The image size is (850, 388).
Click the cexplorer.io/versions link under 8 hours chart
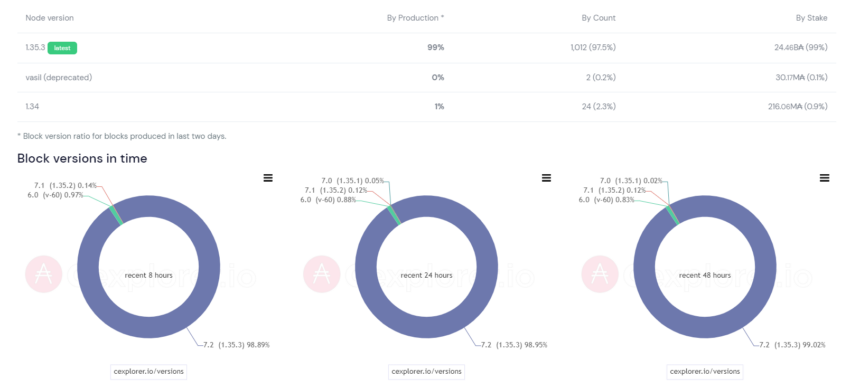(x=149, y=372)
